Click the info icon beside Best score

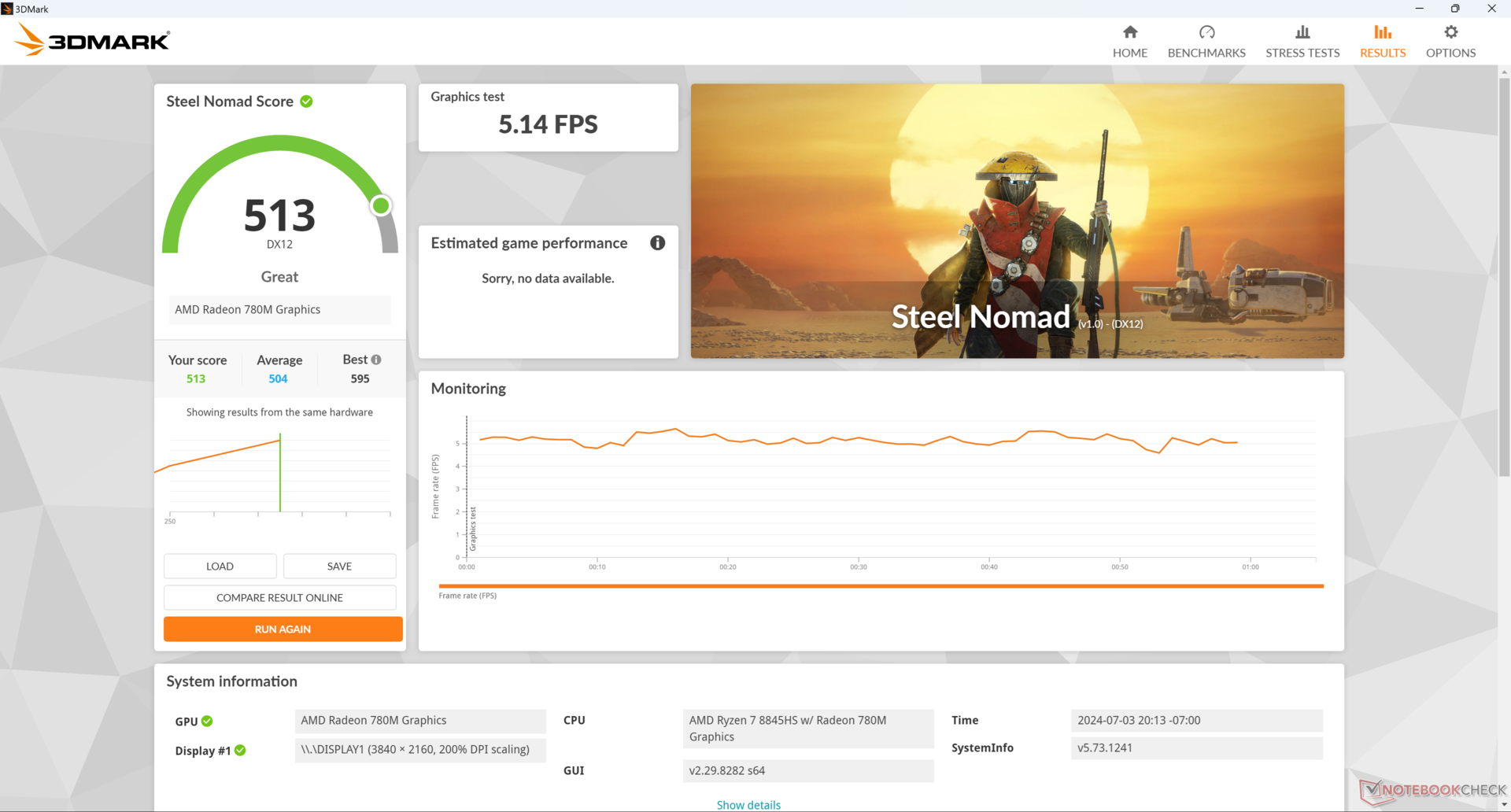[376, 360]
